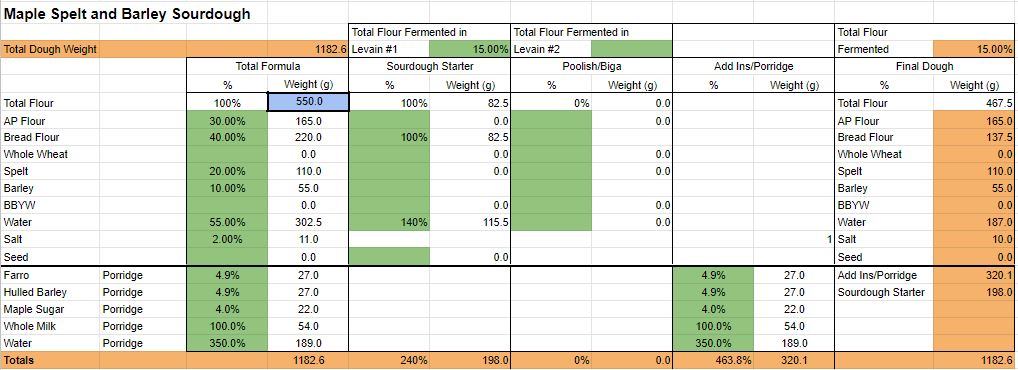This screenshot has width=1018, height=370.
Task: Select the Salt 2.00% cell
Action: click(x=227, y=239)
